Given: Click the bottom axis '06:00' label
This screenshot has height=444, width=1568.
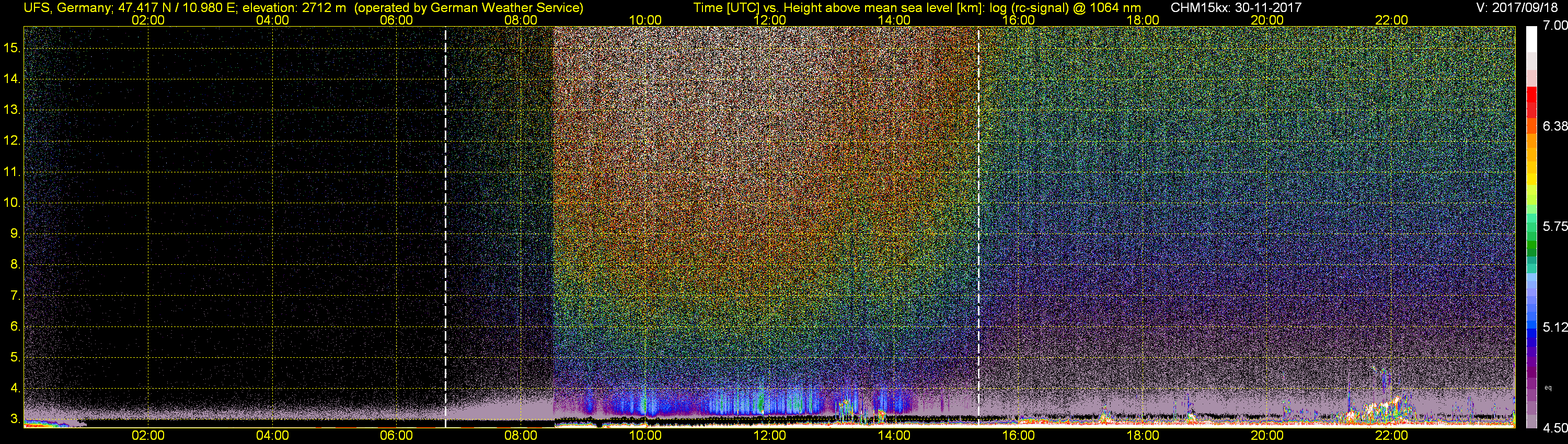Looking at the screenshot, I should coord(396,436).
